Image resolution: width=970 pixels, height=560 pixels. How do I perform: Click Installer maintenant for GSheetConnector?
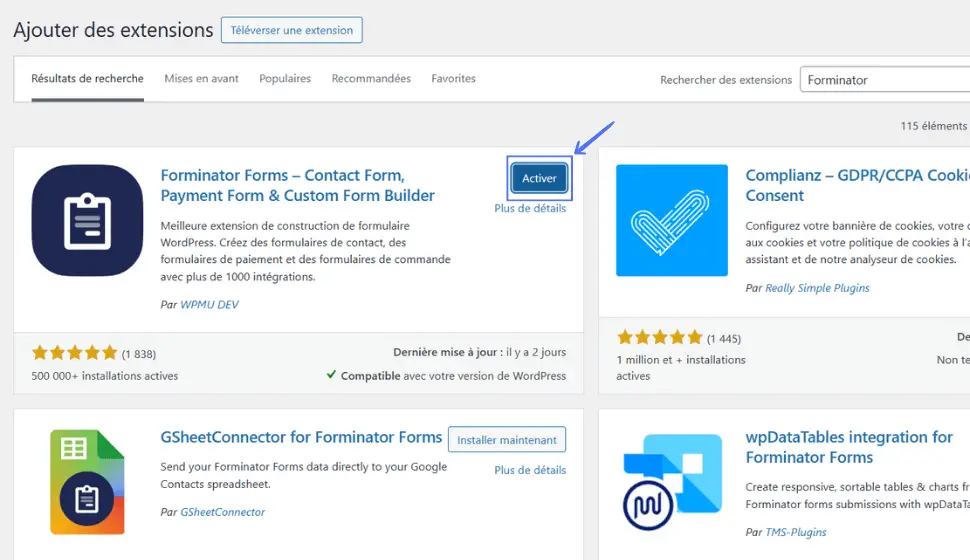coord(507,439)
